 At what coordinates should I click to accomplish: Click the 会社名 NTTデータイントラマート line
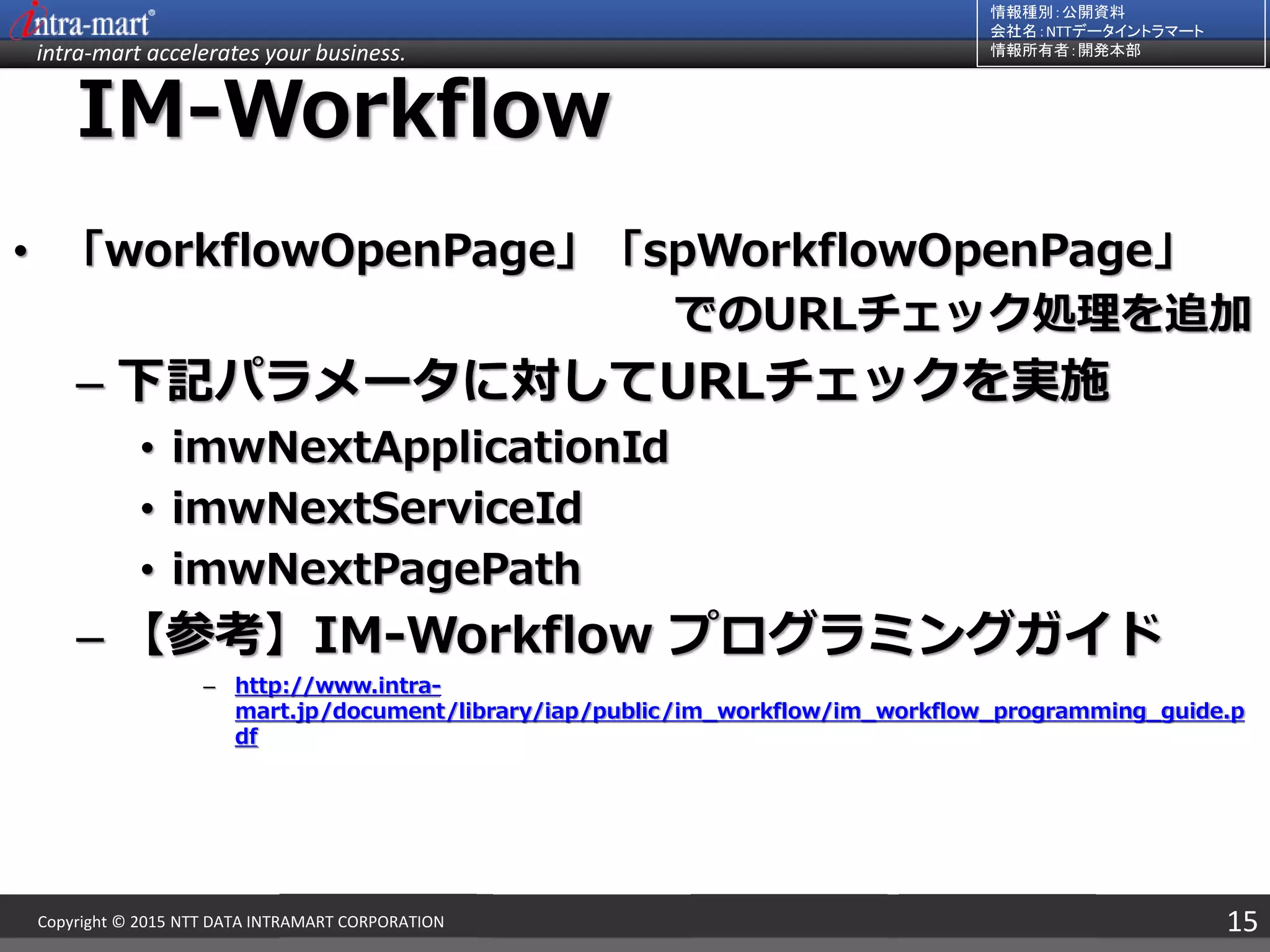[1096, 31]
